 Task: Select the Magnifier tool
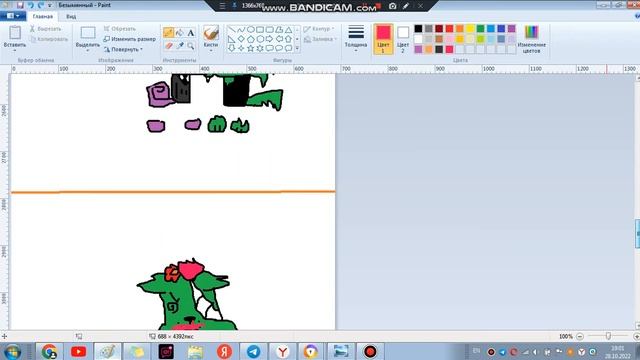point(191,46)
